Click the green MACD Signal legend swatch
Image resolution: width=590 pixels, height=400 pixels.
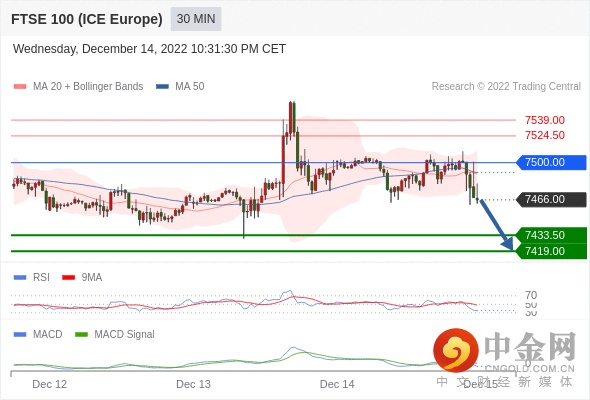tap(81, 334)
